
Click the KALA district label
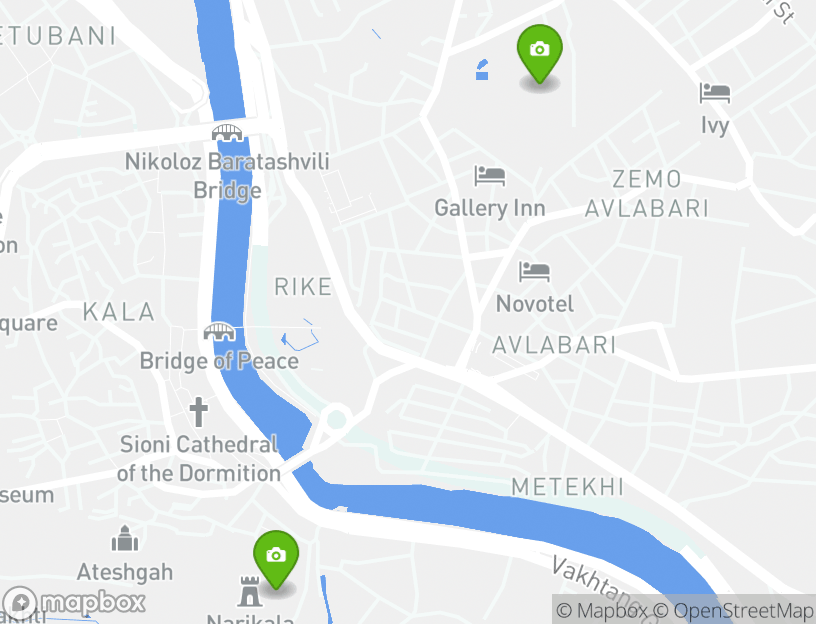(x=119, y=312)
